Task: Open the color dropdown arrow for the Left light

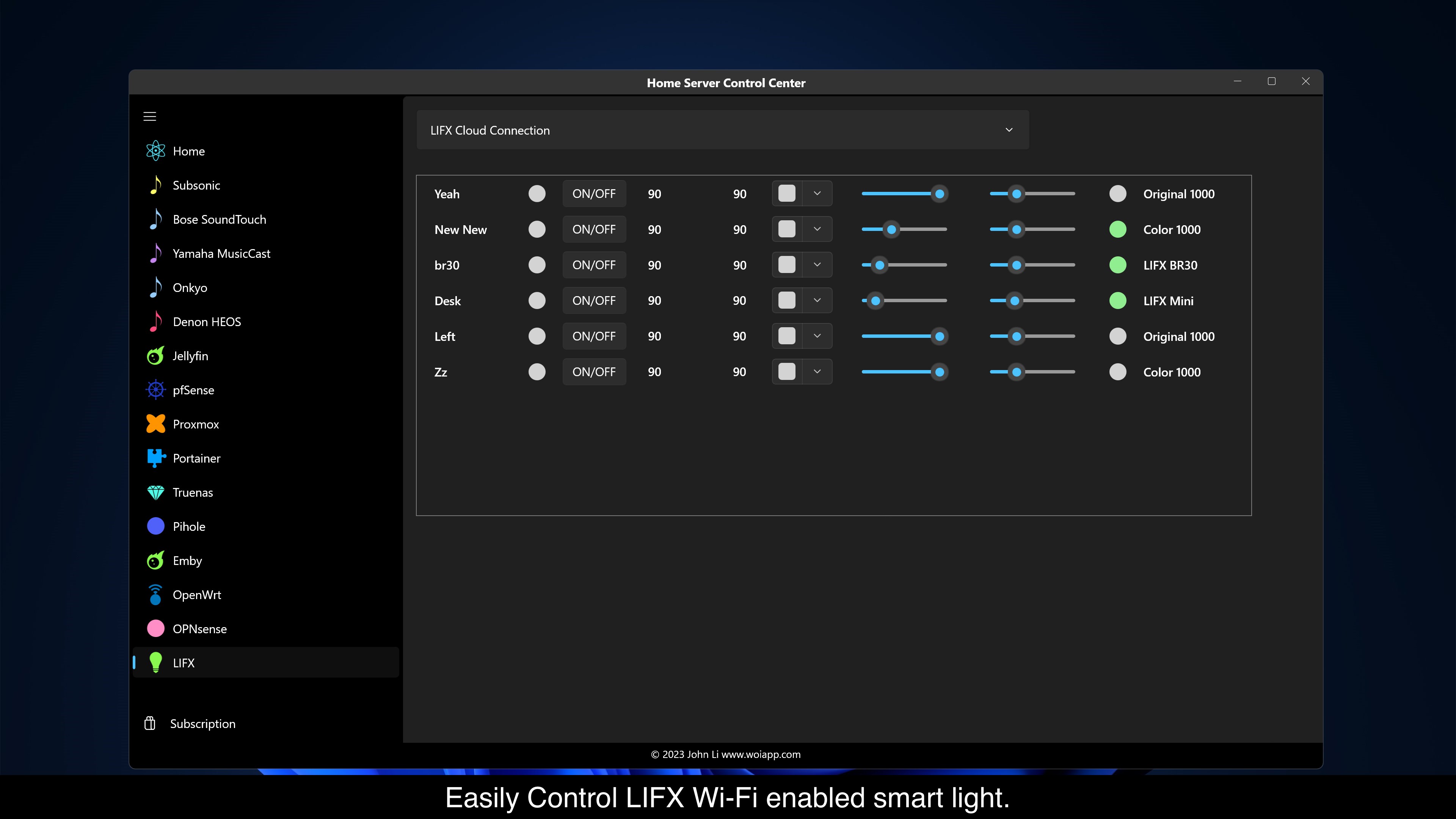Action: 817,336
